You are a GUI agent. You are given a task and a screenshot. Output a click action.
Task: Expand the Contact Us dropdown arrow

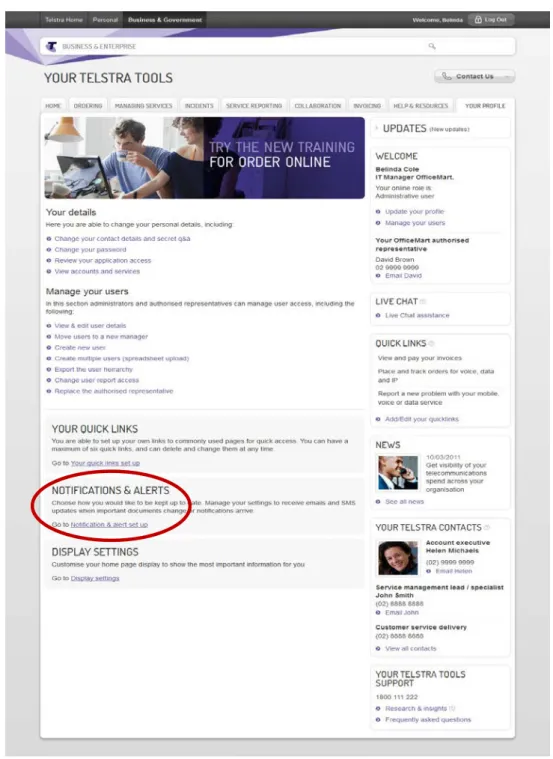click(x=507, y=76)
